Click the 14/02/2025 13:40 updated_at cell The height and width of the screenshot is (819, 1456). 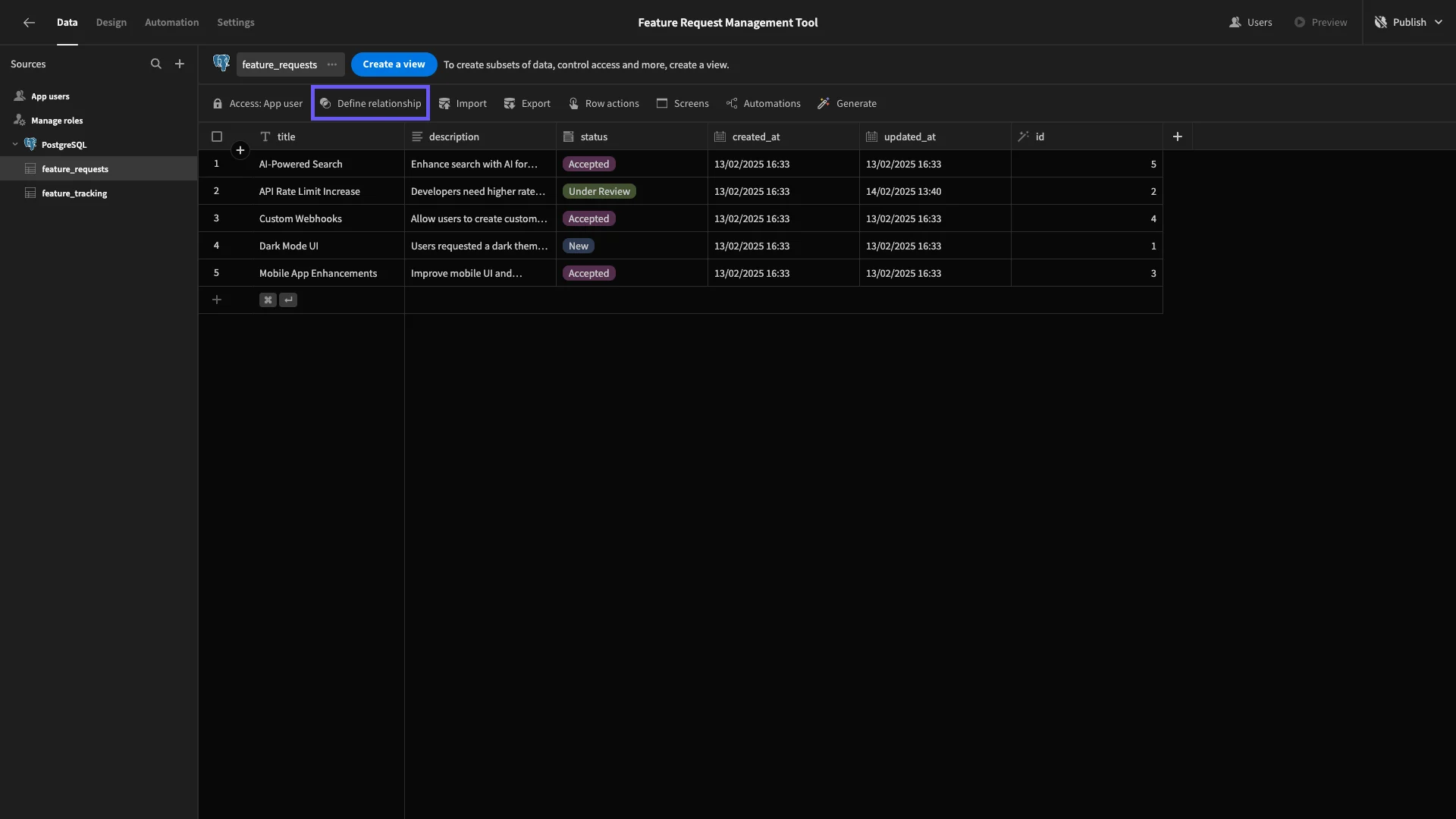coord(935,191)
